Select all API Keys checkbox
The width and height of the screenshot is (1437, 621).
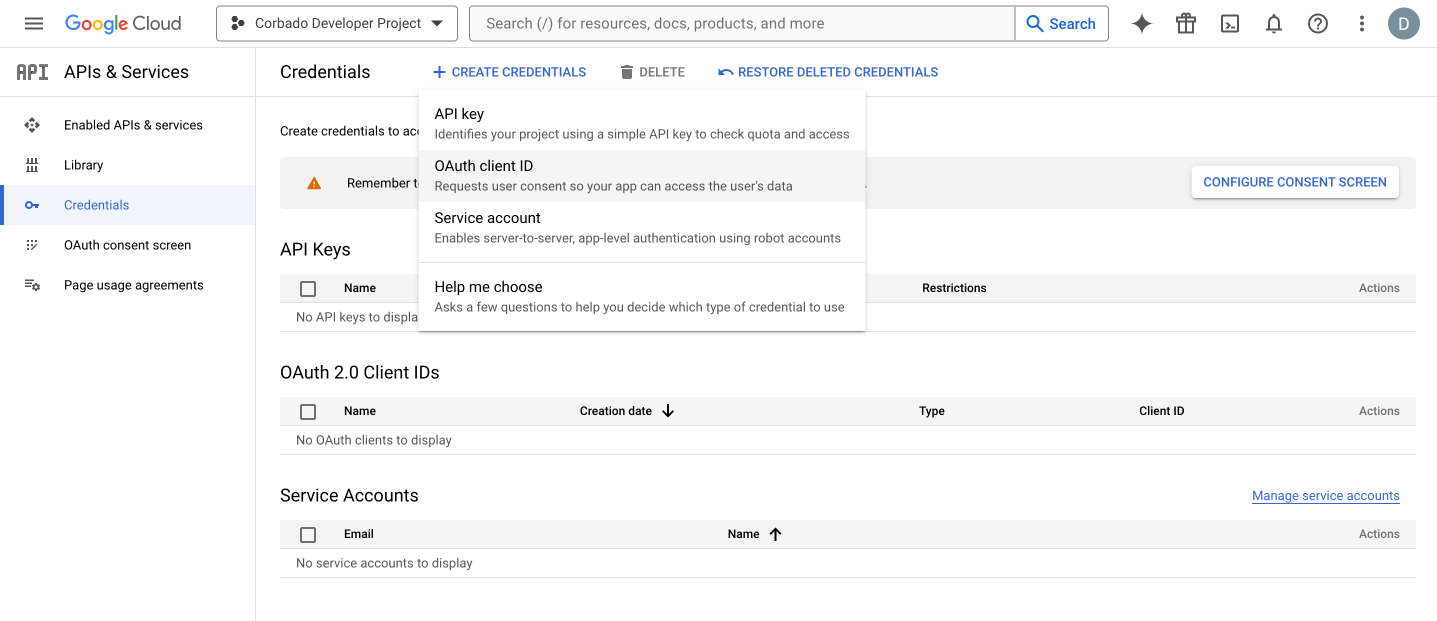click(x=308, y=289)
